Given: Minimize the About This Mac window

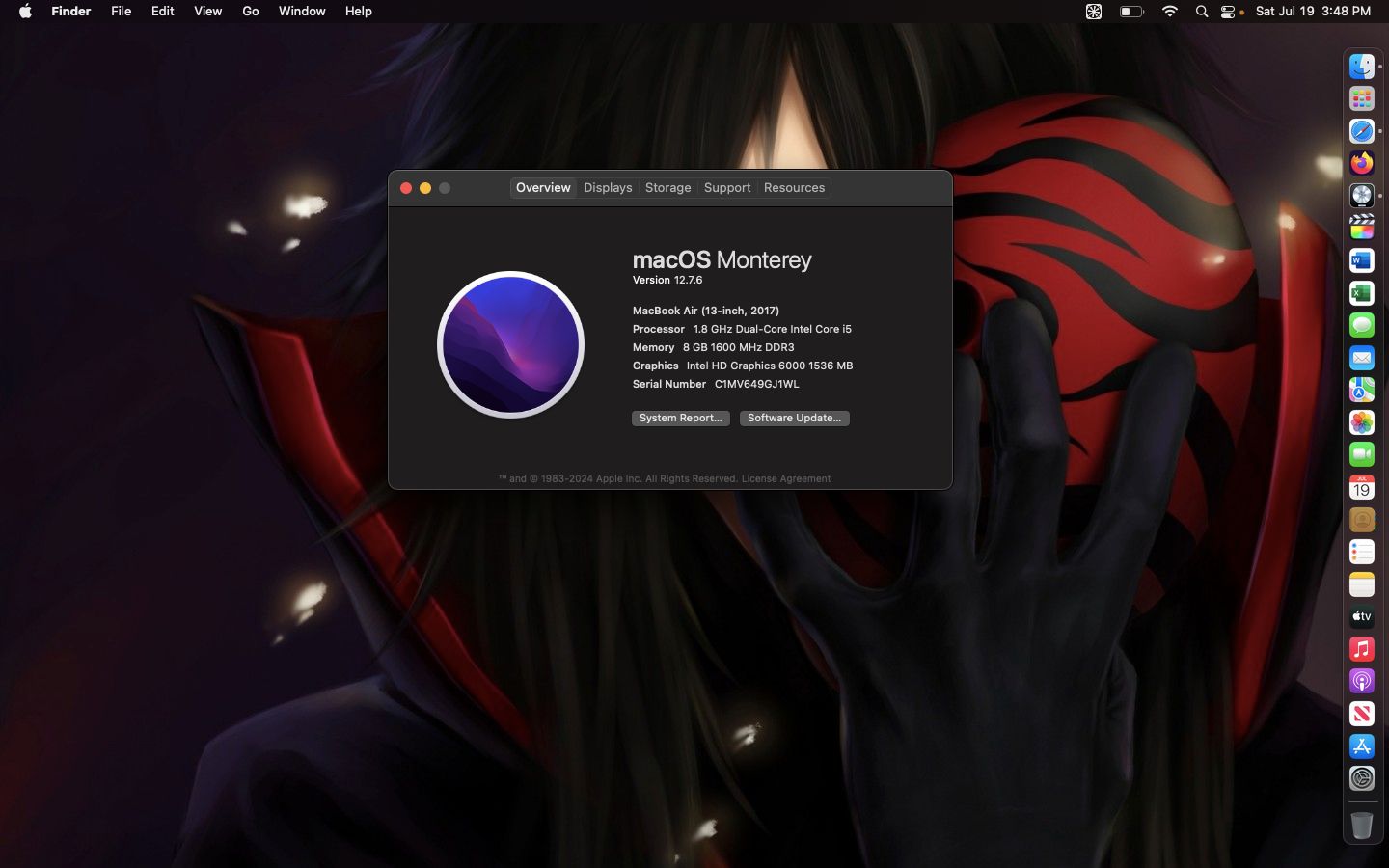Looking at the screenshot, I should click(x=425, y=188).
